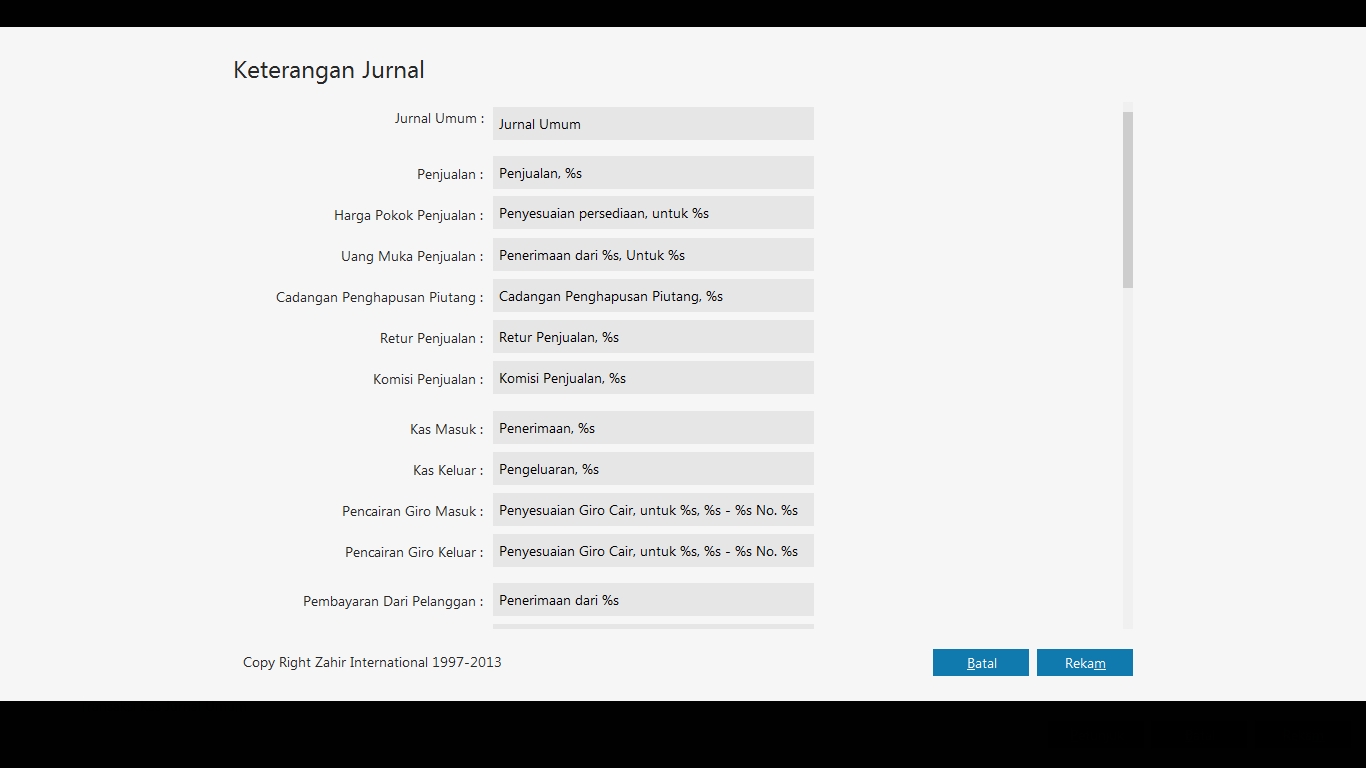Click the vertical scrollbar thumb

click(1128, 200)
